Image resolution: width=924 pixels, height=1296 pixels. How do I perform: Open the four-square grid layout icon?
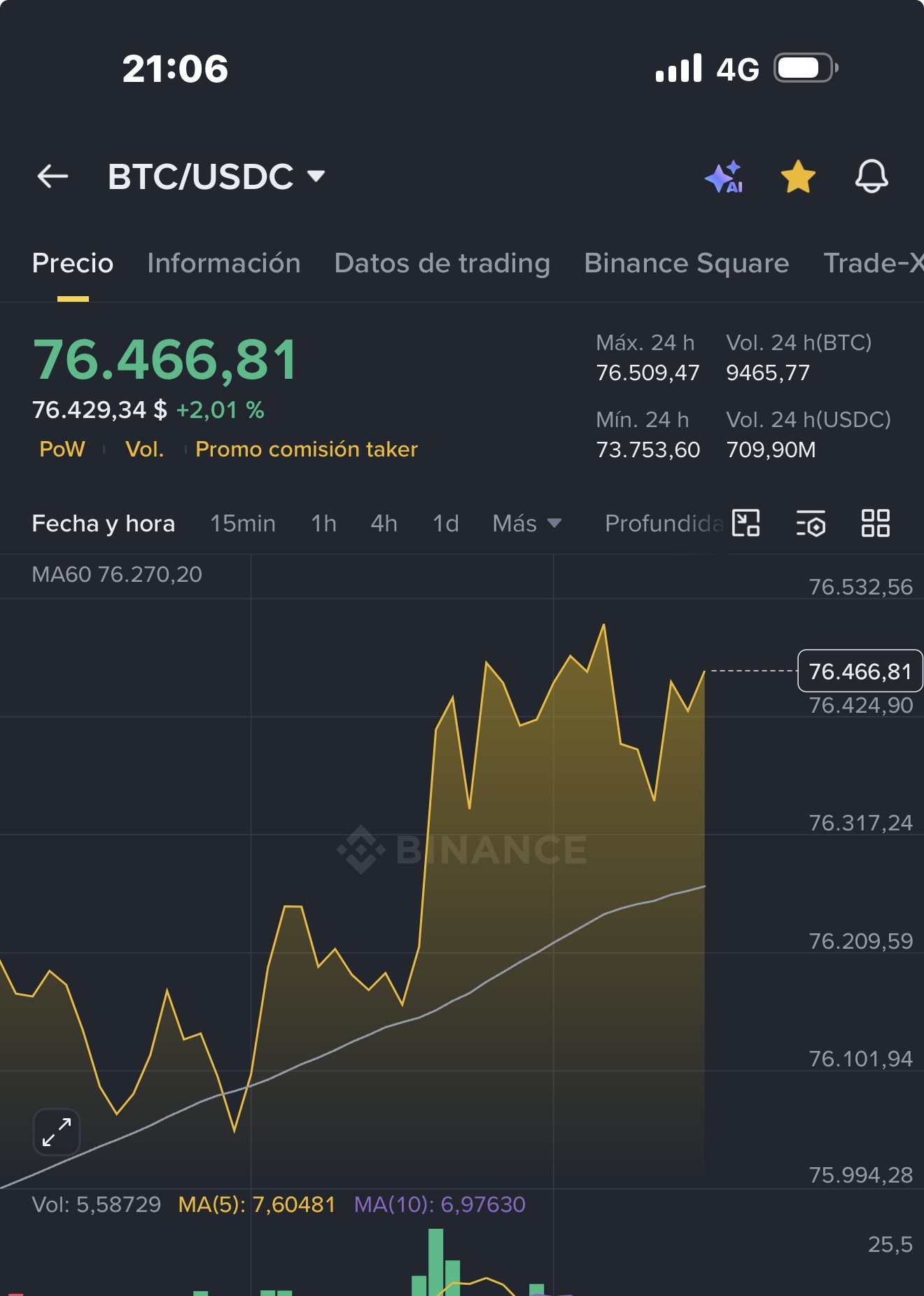(875, 523)
